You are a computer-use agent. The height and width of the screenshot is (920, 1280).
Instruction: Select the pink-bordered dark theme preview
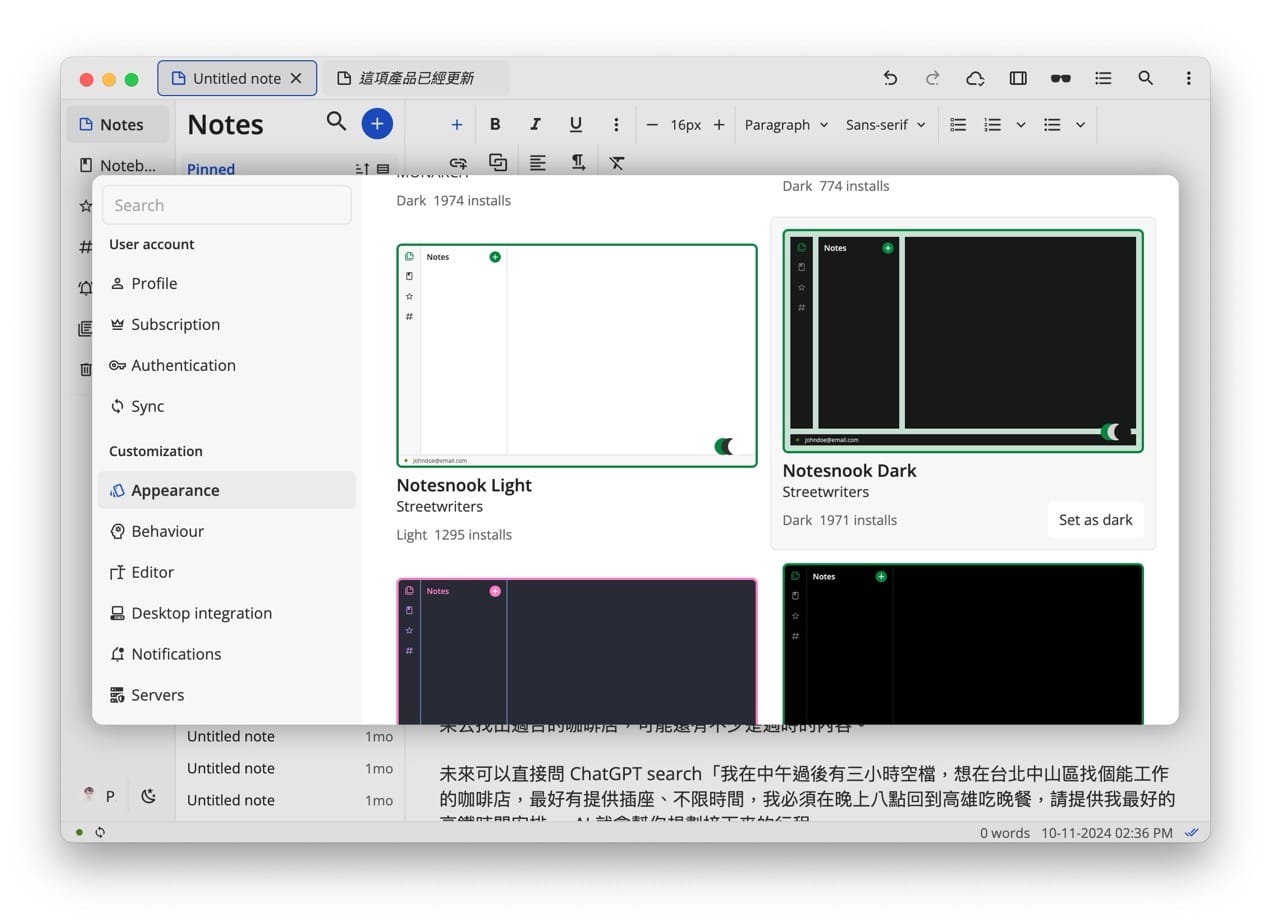577,651
